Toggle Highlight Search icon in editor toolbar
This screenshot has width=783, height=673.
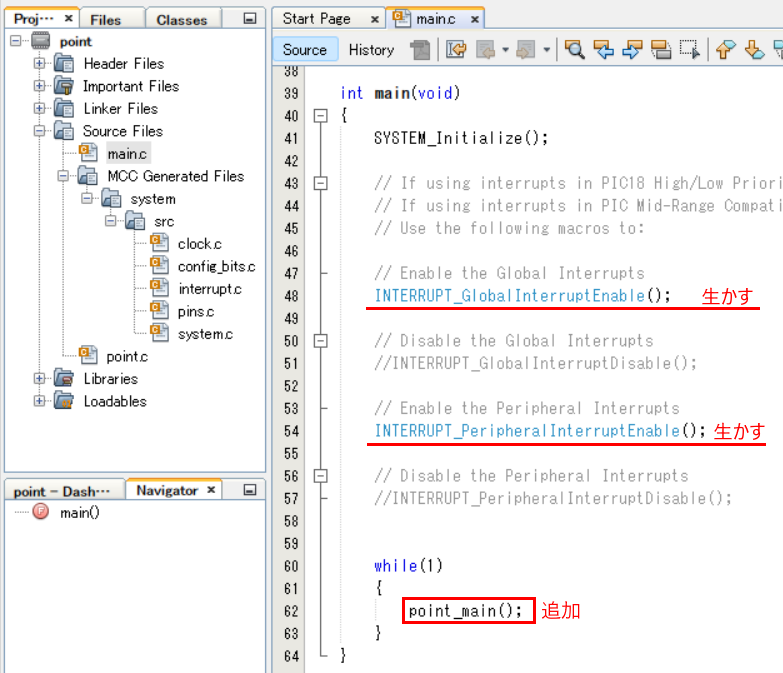(x=661, y=49)
